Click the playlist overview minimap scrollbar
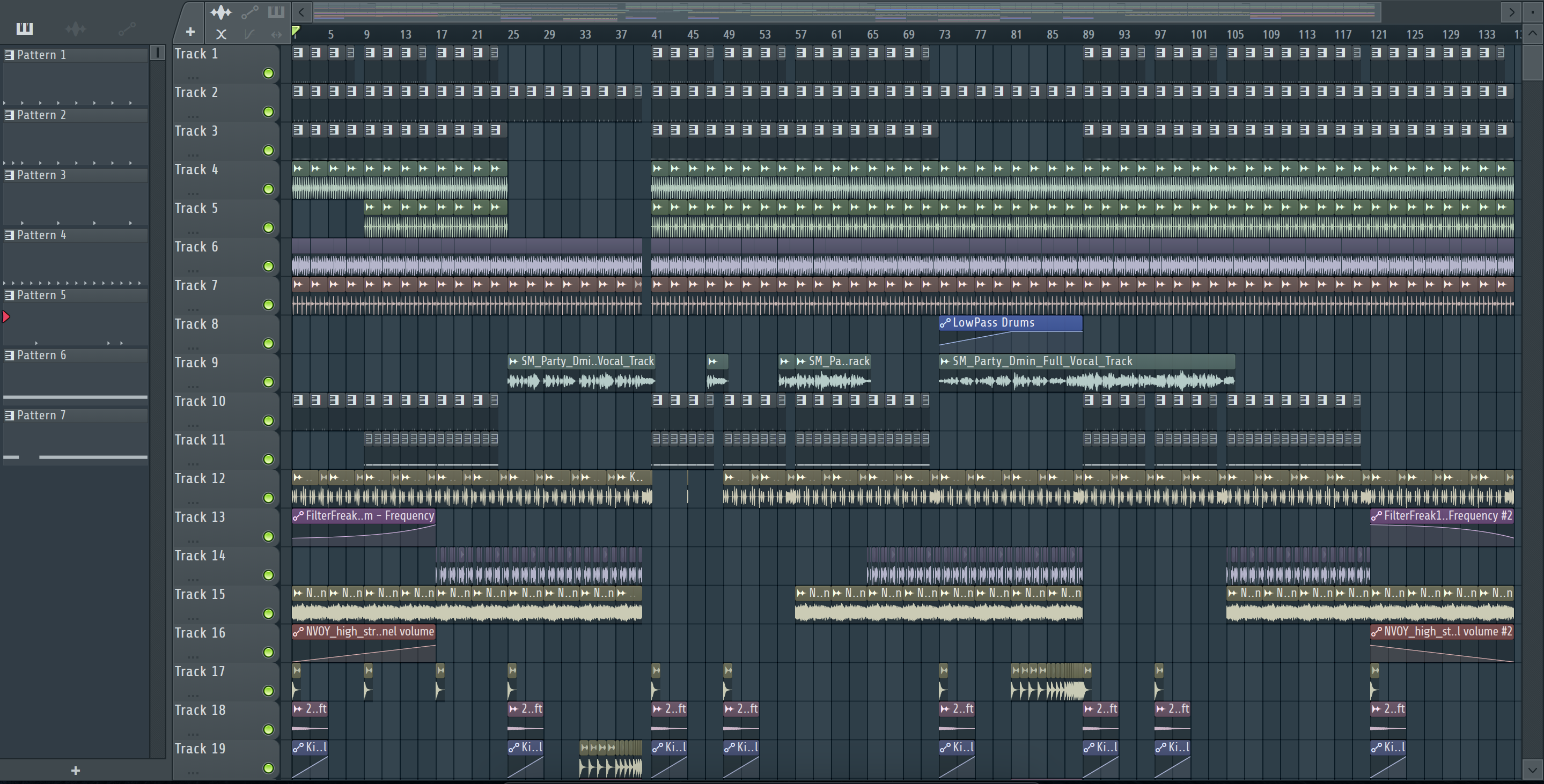Viewport: 1544px width, 784px height. [847, 12]
